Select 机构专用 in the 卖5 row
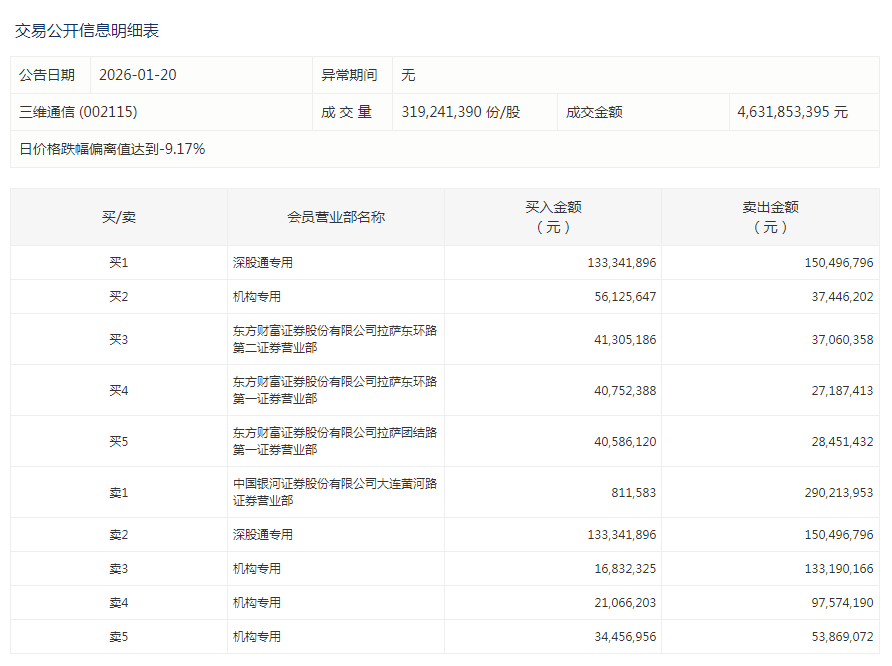 (257, 637)
